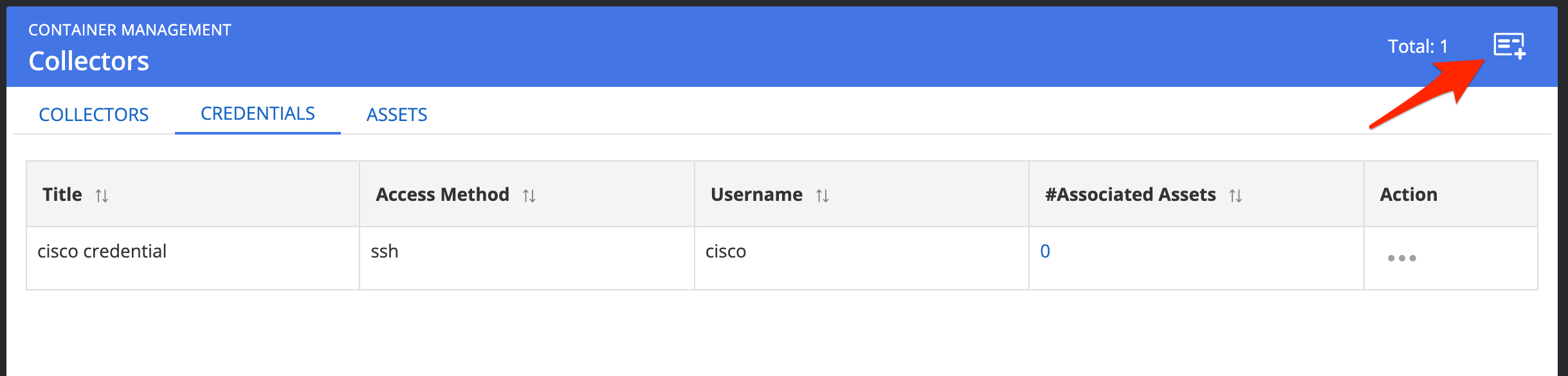Open the three-dot action menu for cisco credential
The image size is (1568, 376).
(x=1401, y=258)
